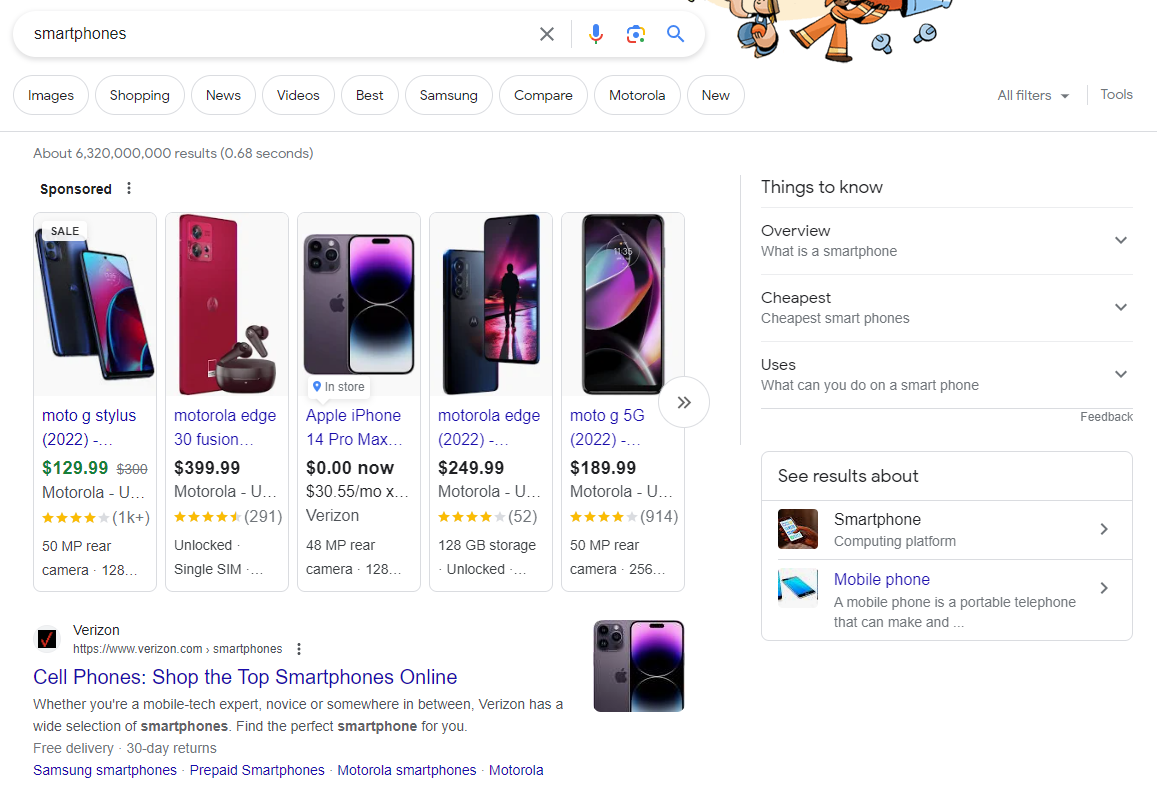Expand the 'Cheapest' smart phones section
The image size is (1157, 805).
[x=1120, y=308]
